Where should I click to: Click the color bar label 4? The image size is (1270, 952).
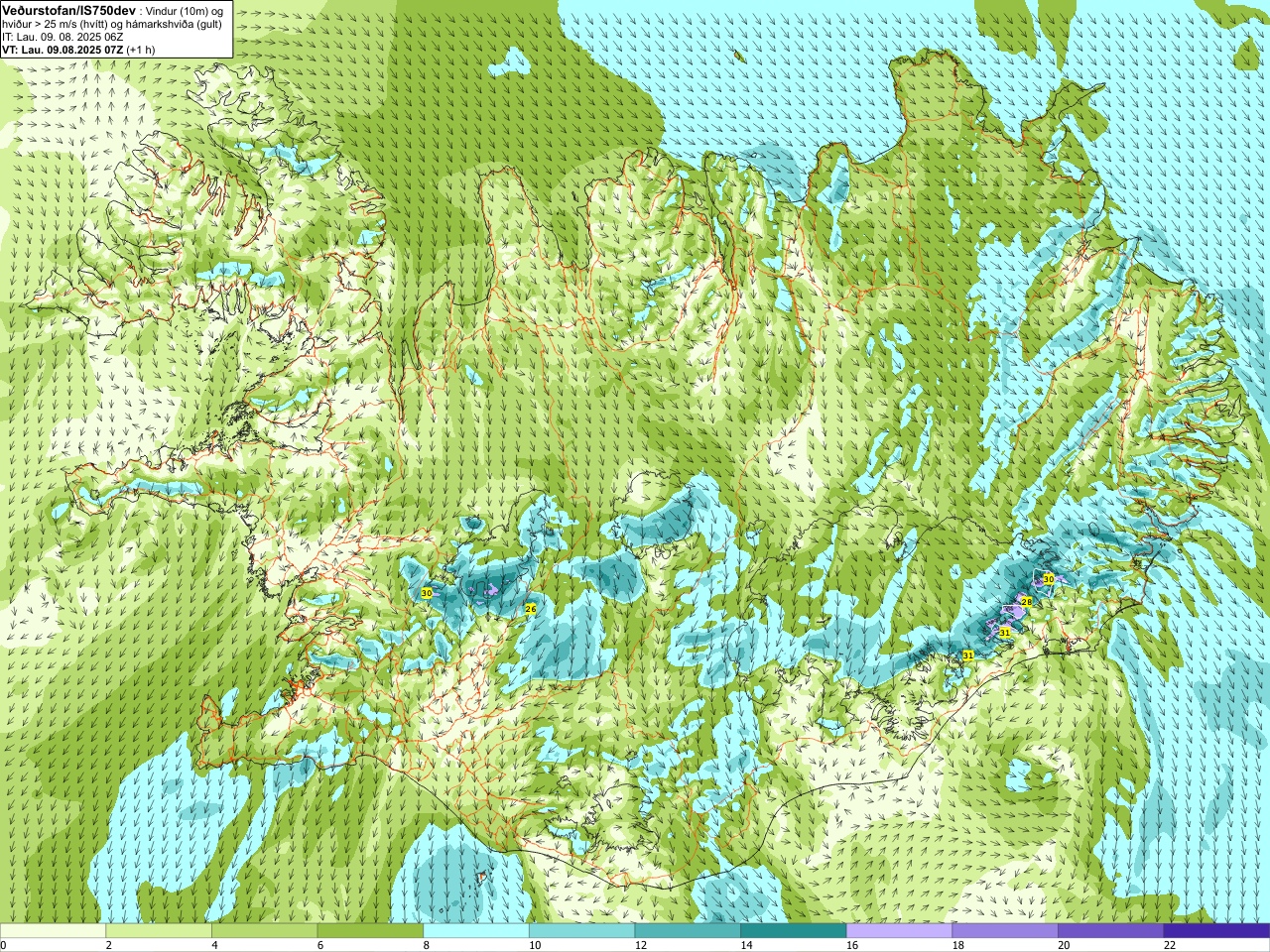pos(214,946)
